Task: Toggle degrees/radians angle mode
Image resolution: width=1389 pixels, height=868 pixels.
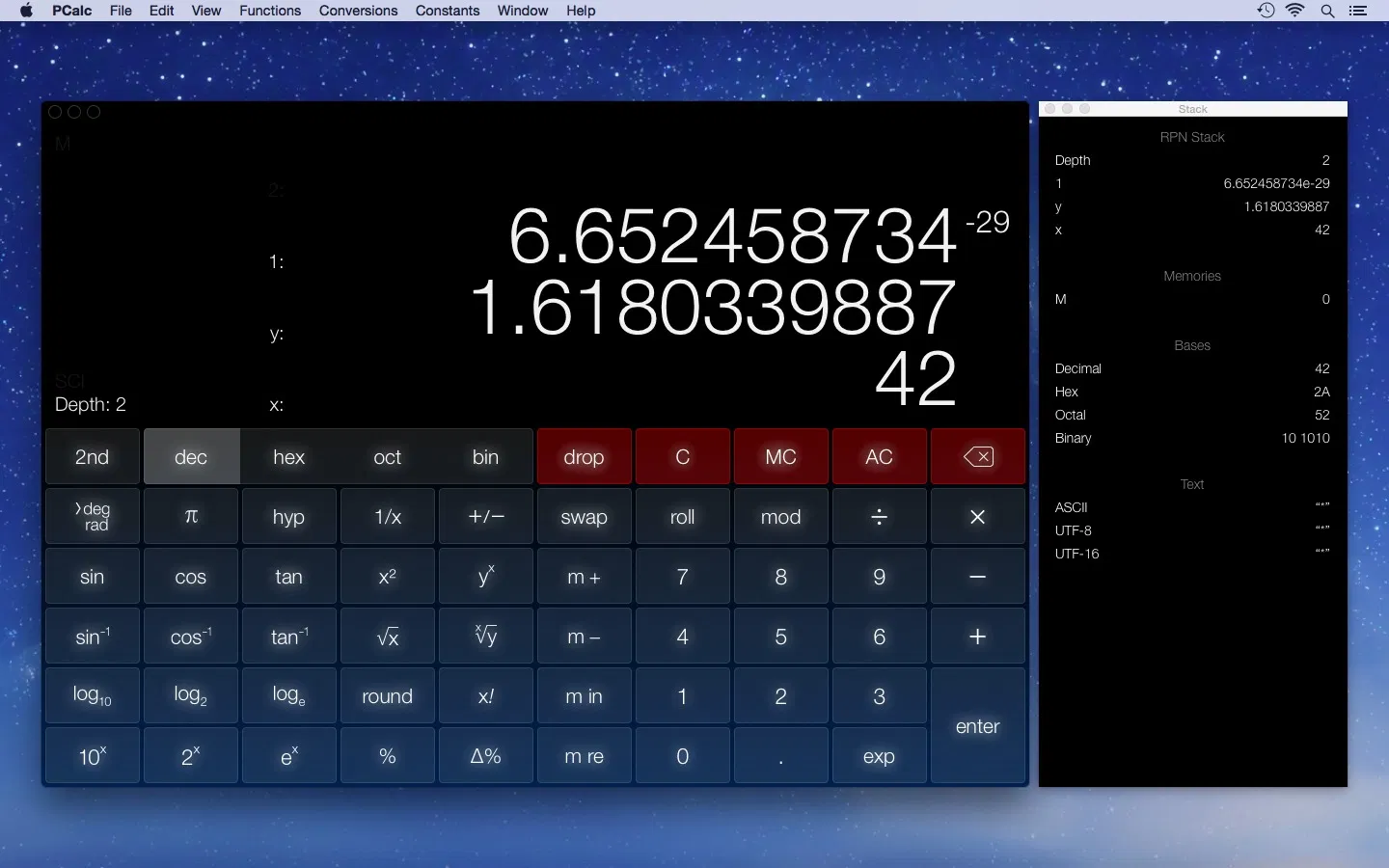Action: coord(92,516)
